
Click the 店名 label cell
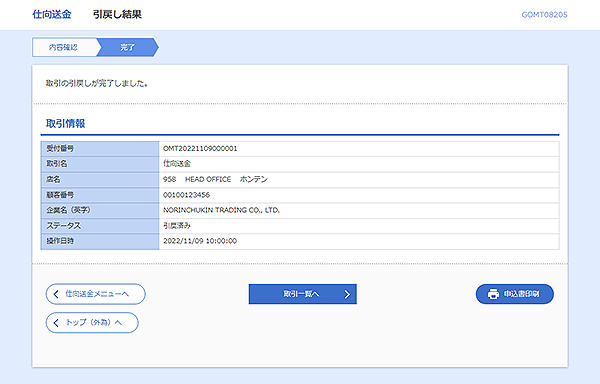point(100,180)
